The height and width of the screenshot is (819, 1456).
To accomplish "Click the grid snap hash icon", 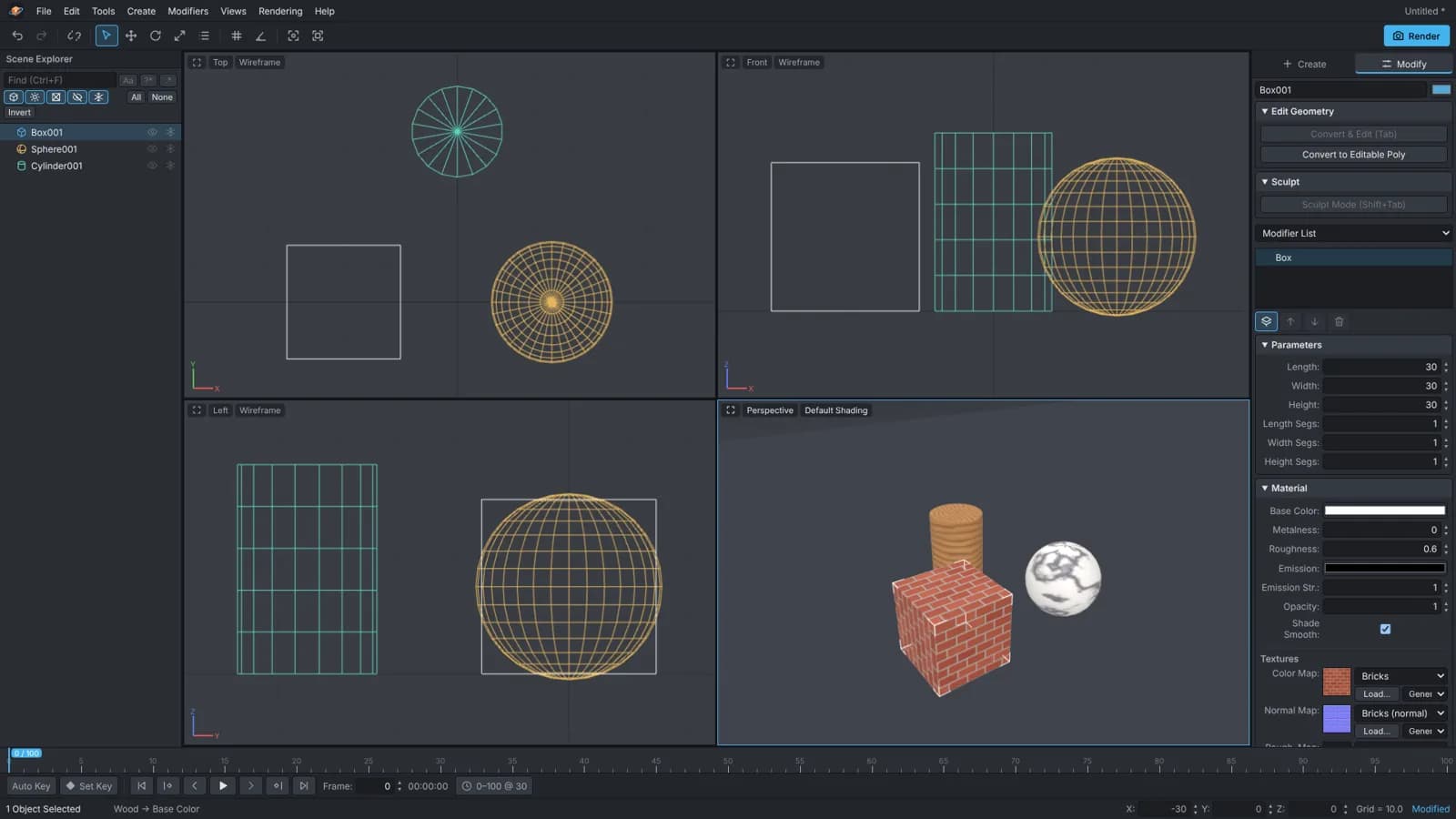I will click(237, 35).
